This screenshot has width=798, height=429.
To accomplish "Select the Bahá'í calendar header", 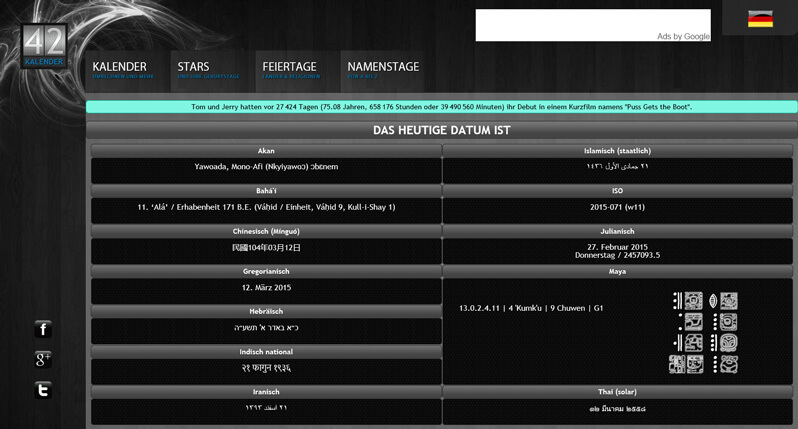I will [266, 191].
